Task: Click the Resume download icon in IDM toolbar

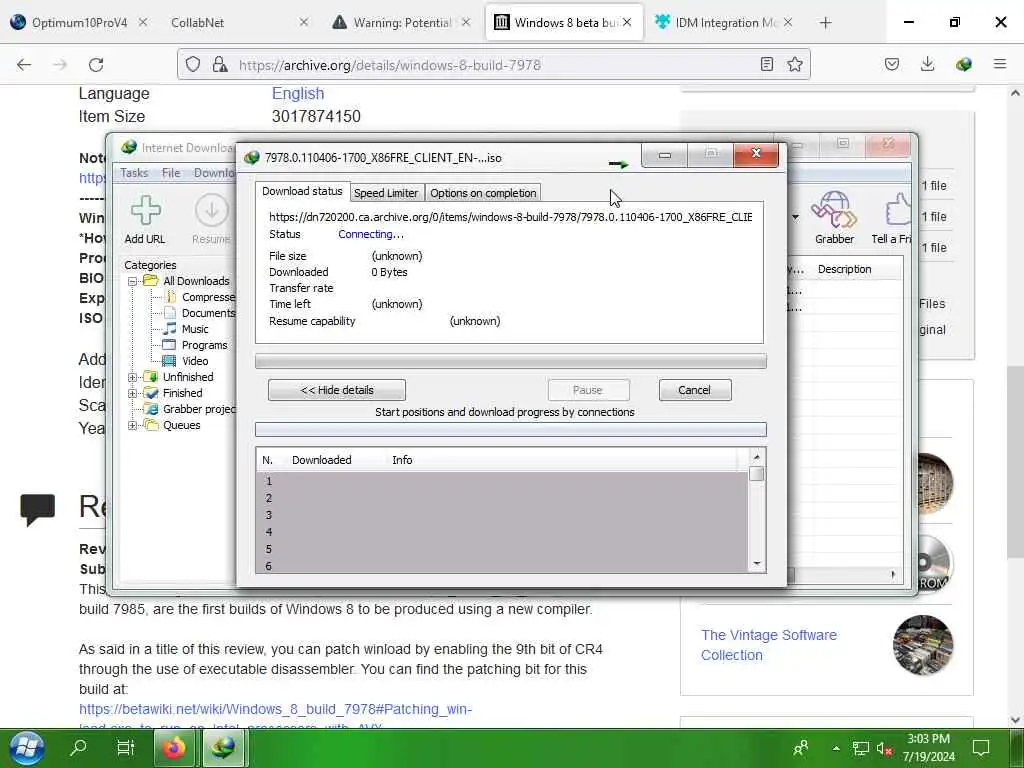Action: [212, 210]
